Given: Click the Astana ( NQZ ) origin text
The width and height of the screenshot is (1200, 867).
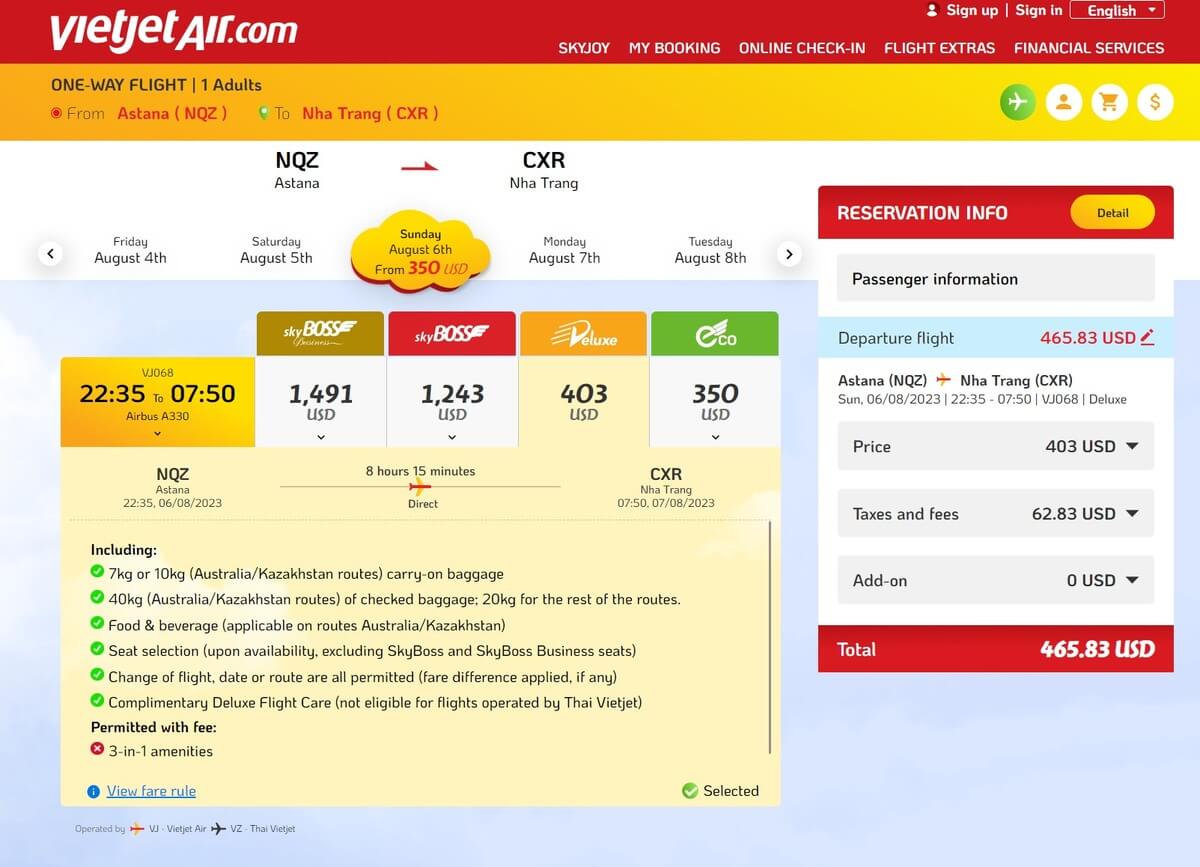Looking at the screenshot, I should click(x=172, y=113).
